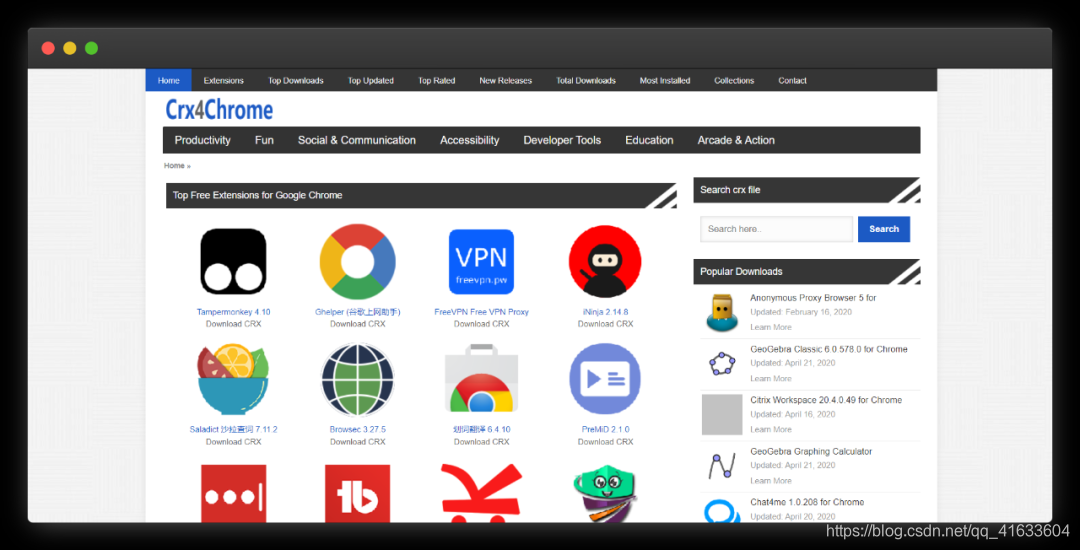
Task: Click Download CRX under Ghelper
Action: pyautogui.click(x=357, y=324)
